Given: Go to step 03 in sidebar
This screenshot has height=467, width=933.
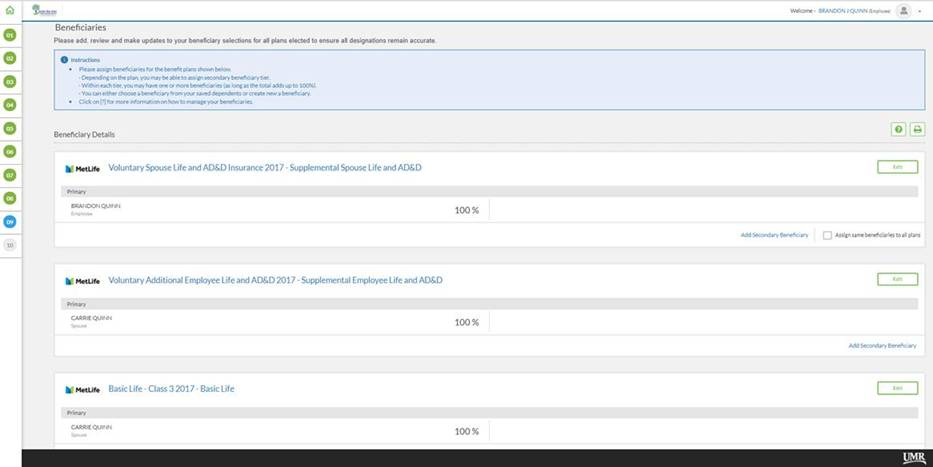Looking at the screenshot, I should [10, 81].
